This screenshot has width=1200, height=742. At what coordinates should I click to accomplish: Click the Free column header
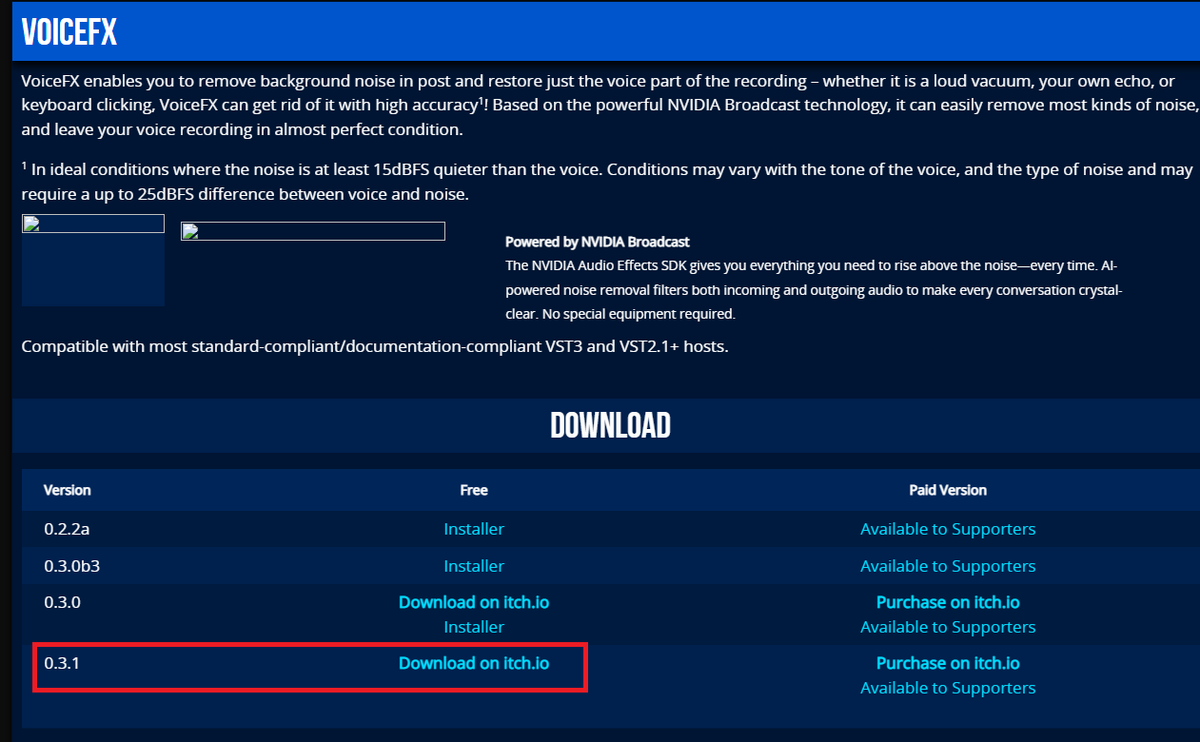click(x=474, y=490)
